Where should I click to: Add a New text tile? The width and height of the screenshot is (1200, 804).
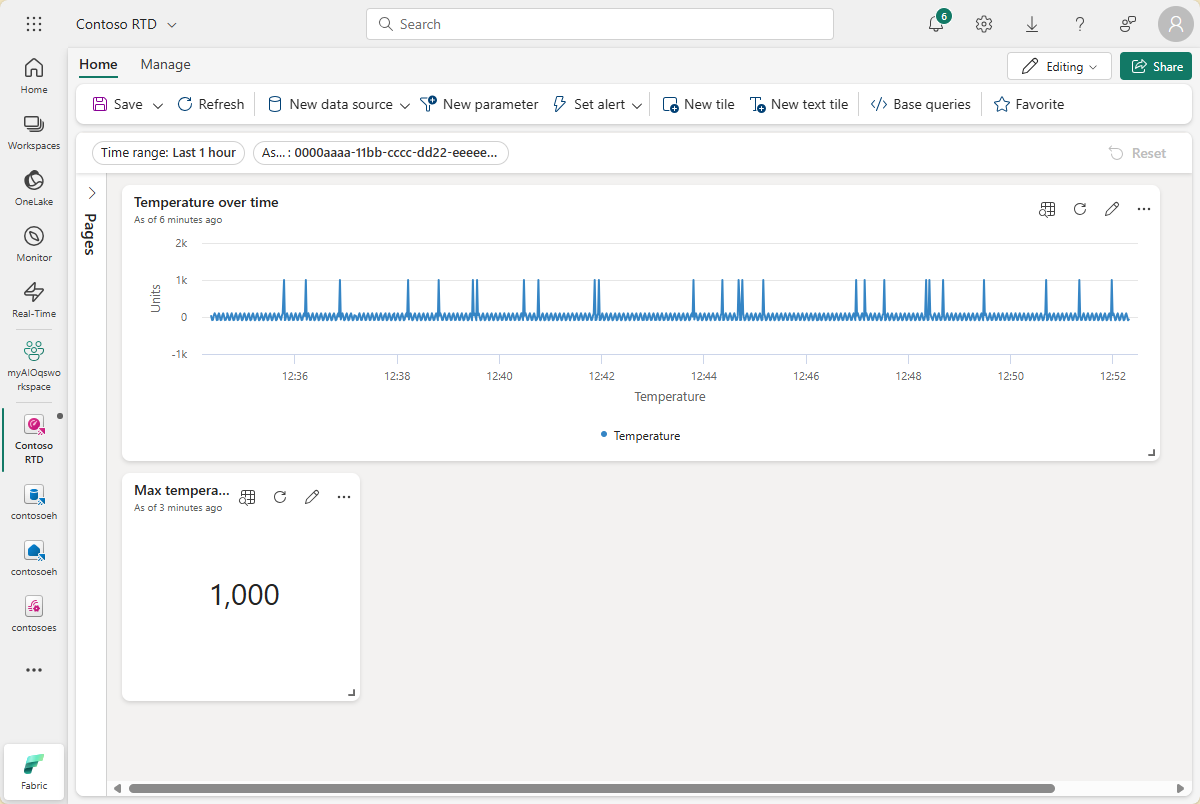point(799,103)
